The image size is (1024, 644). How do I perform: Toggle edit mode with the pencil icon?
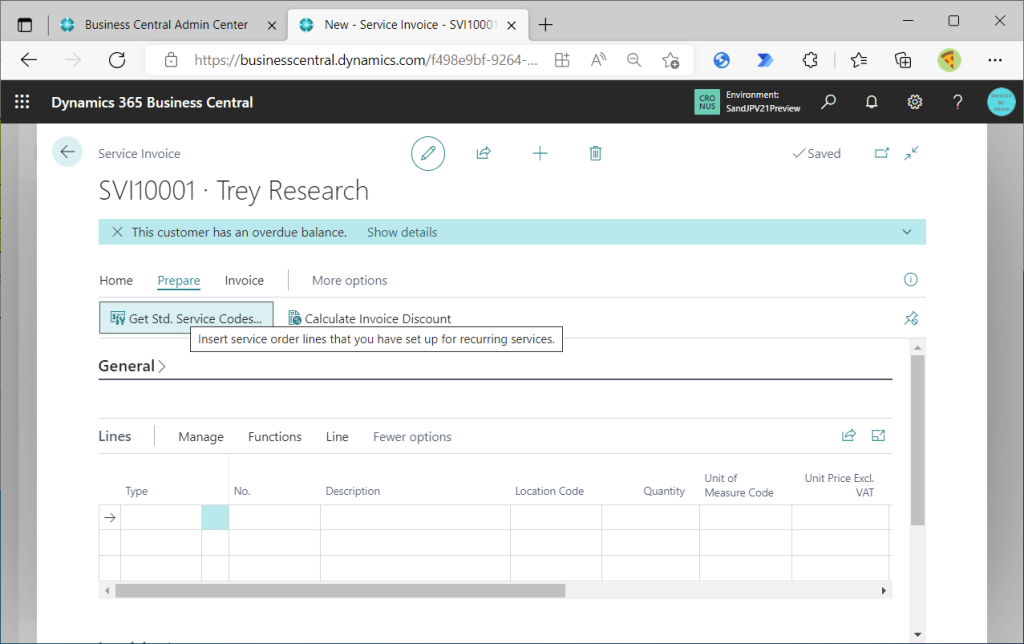click(x=428, y=153)
